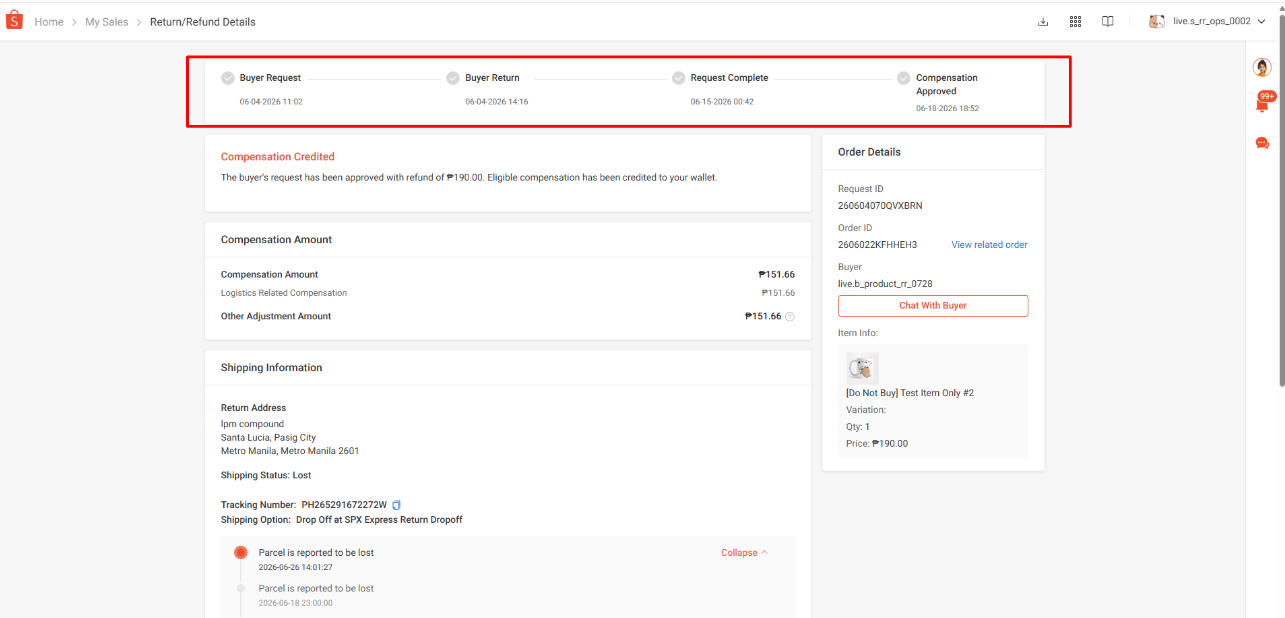Open the download icon in top bar
Viewport: 1285px width, 618px height.
[1044, 21]
